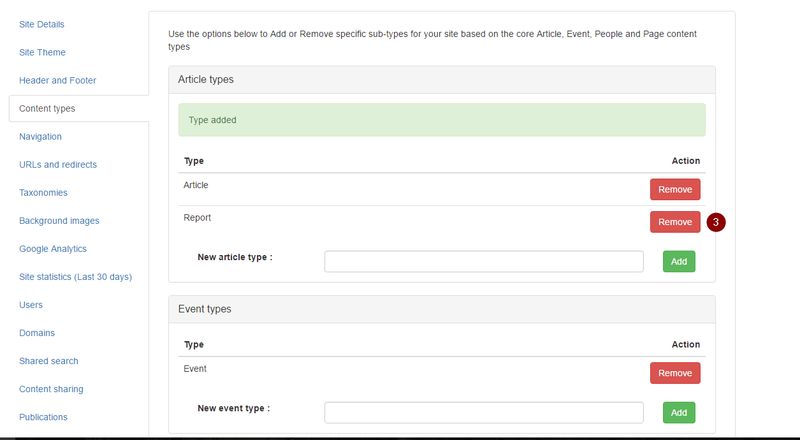Click the New event type field
This screenshot has height=440, width=800.
[x=483, y=412]
